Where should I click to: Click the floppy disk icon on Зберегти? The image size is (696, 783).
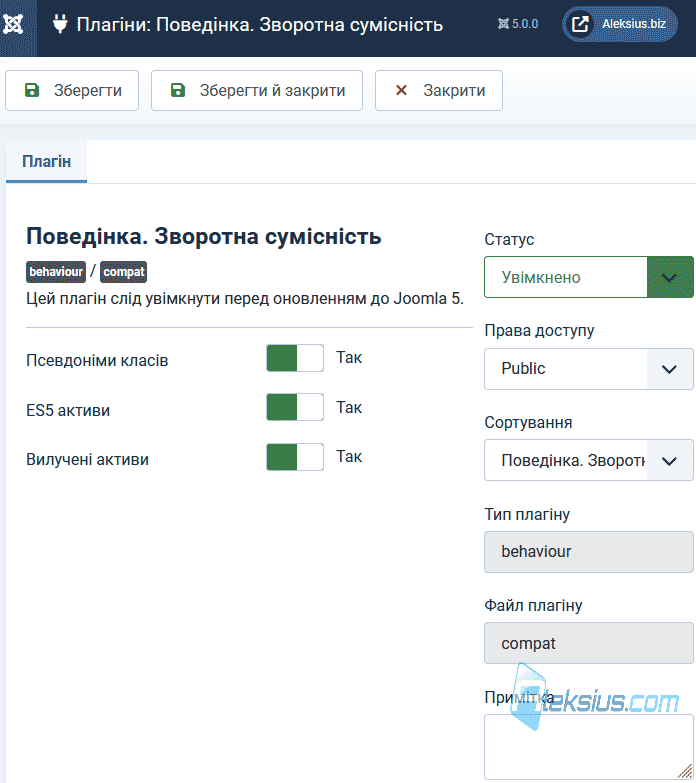(x=32, y=90)
